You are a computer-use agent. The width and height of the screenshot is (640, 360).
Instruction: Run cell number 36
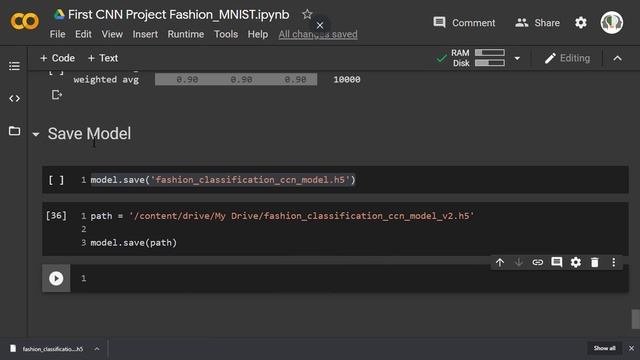56,216
